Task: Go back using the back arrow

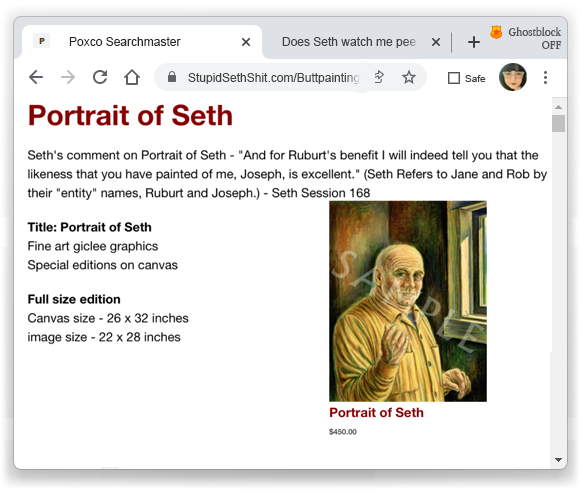Action: click(x=36, y=77)
